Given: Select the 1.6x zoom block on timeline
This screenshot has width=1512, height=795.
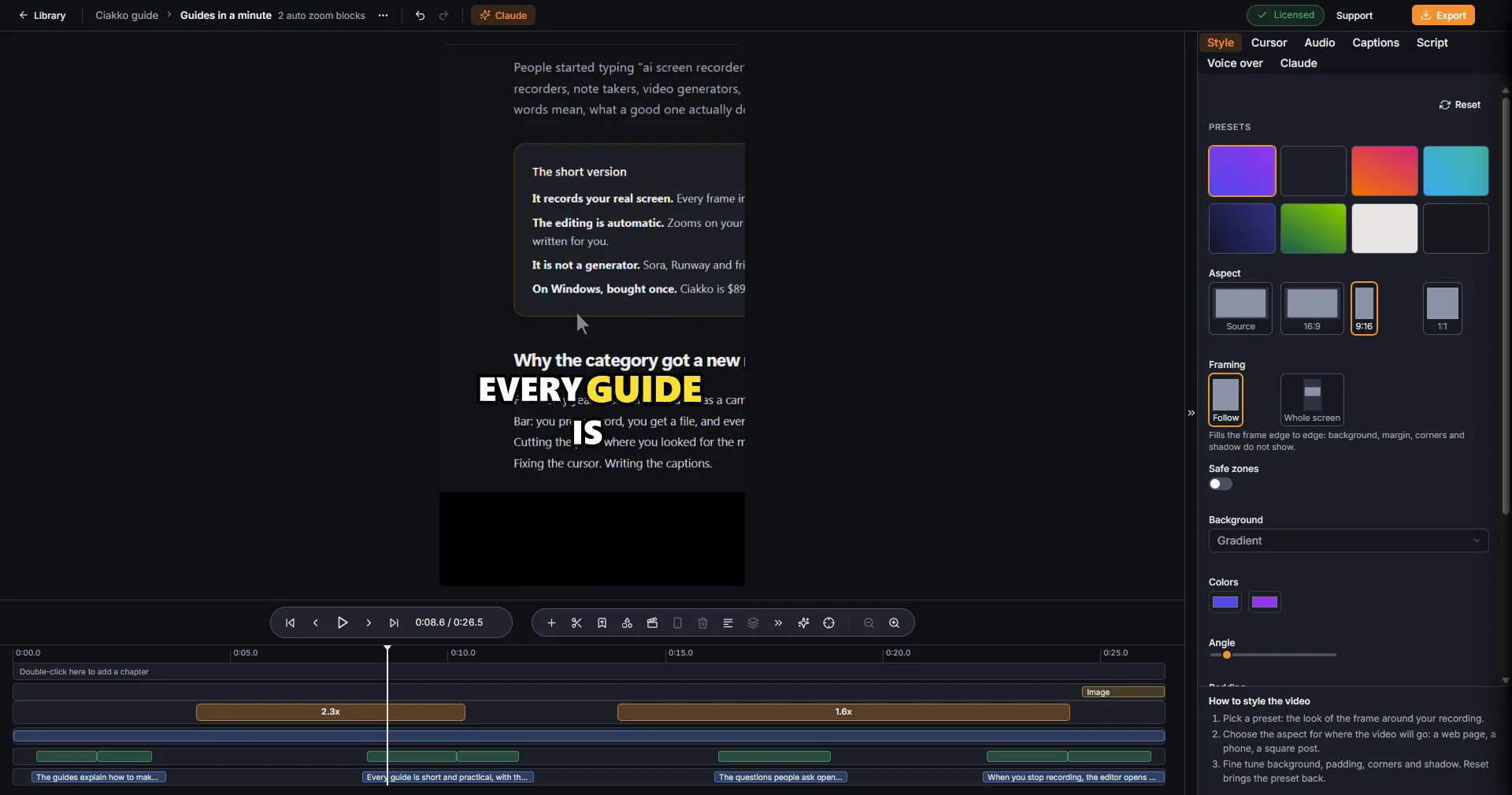Looking at the screenshot, I should pyautogui.click(x=843, y=712).
